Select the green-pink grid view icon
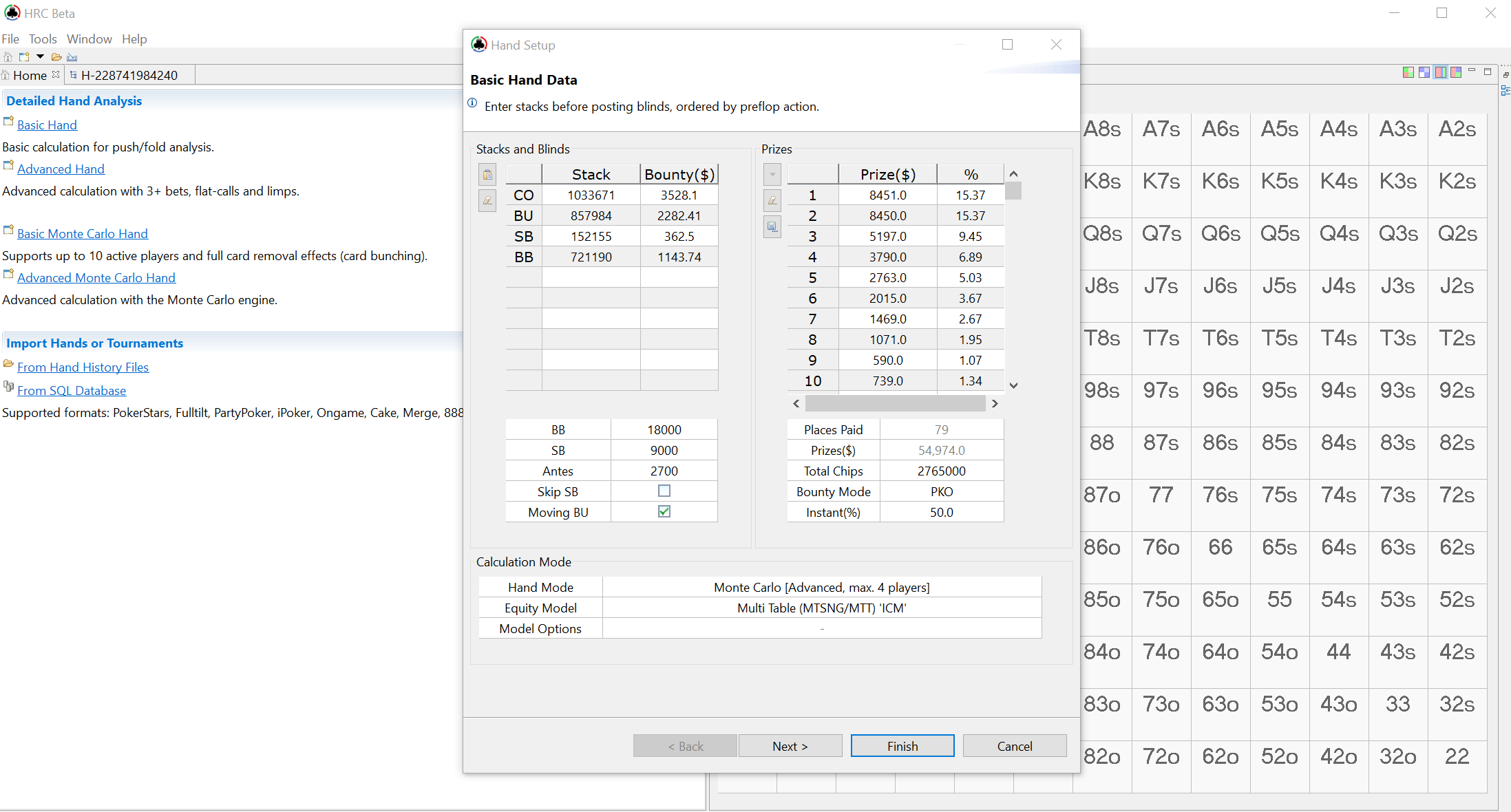1511x812 pixels. point(1408,72)
